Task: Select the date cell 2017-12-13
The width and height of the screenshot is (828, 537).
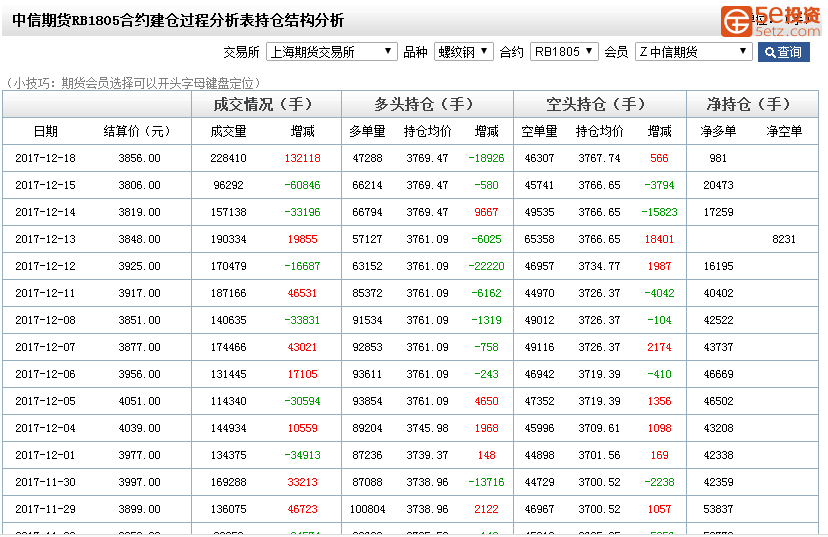Action: [45, 239]
